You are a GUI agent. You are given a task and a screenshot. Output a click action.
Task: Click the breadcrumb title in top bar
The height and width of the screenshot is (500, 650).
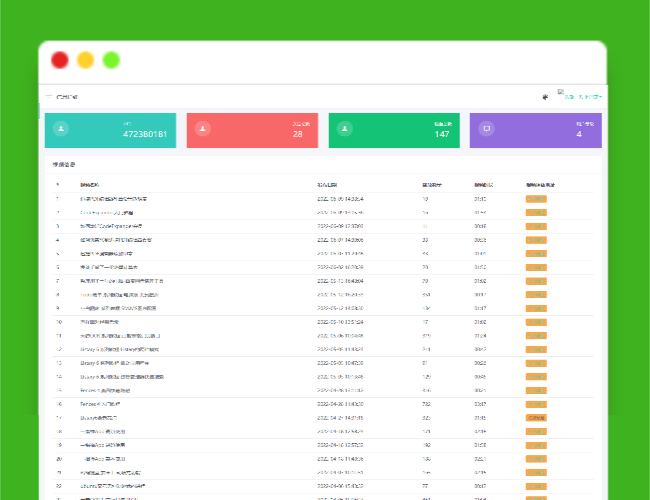[x=67, y=97]
